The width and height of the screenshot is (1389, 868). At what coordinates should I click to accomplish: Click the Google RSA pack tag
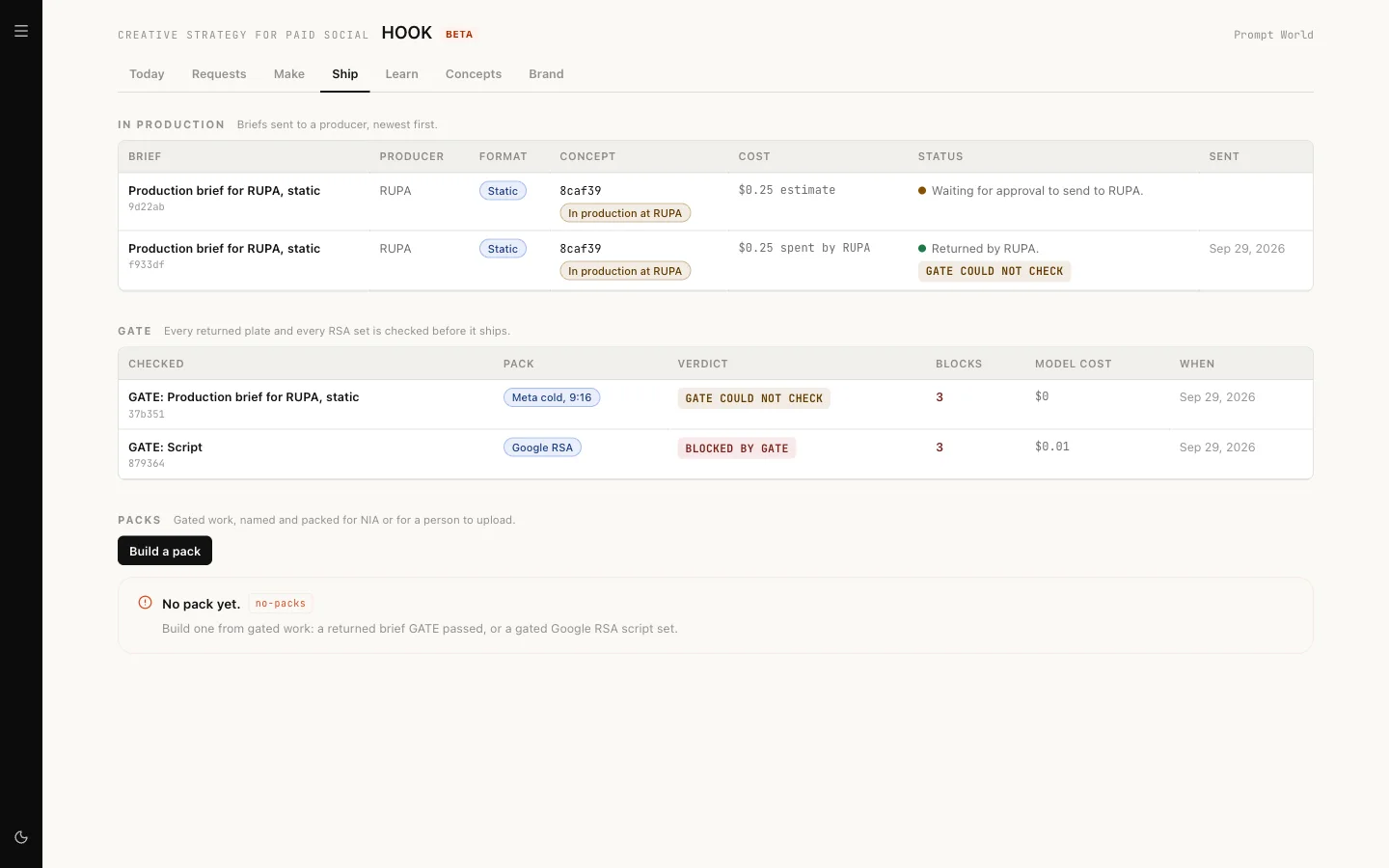[542, 448]
